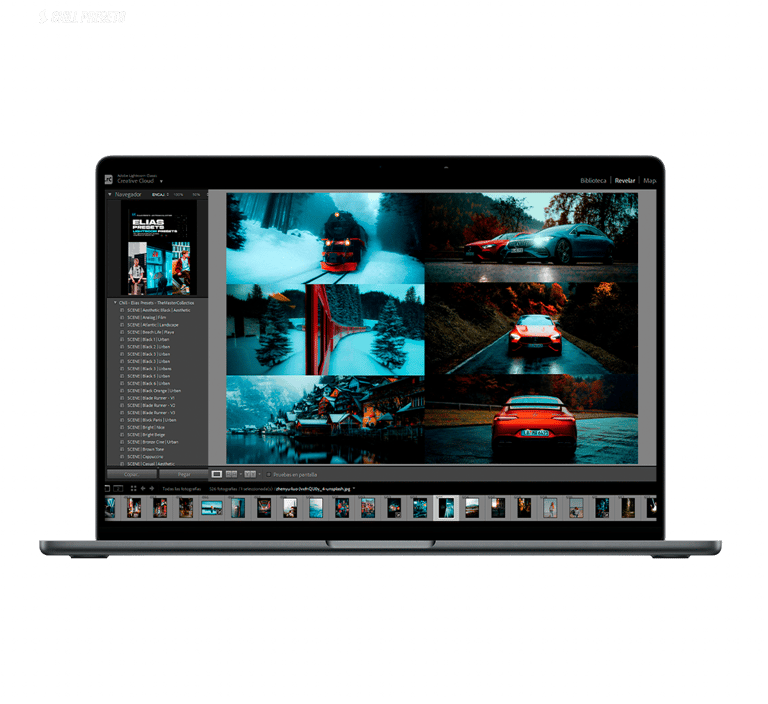
Task: Apply preset SCENE | Bronze Cine | Urban
Action: (x=152, y=443)
